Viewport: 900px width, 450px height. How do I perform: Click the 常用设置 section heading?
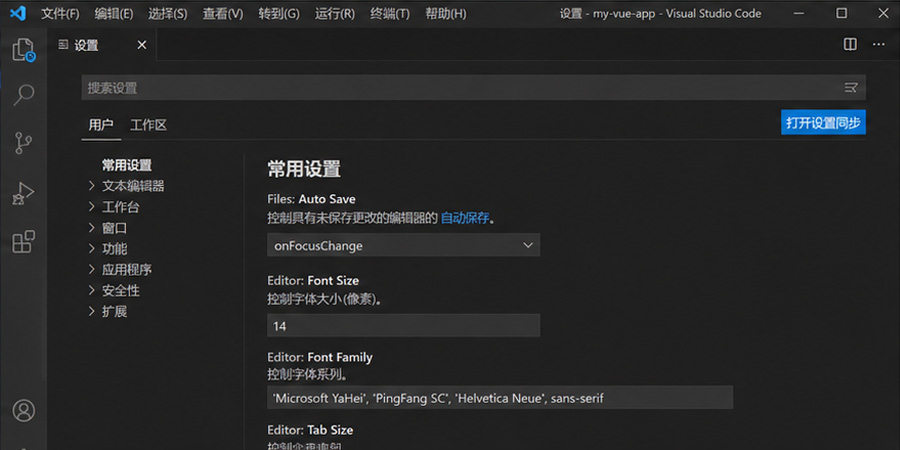[x=304, y=169]
